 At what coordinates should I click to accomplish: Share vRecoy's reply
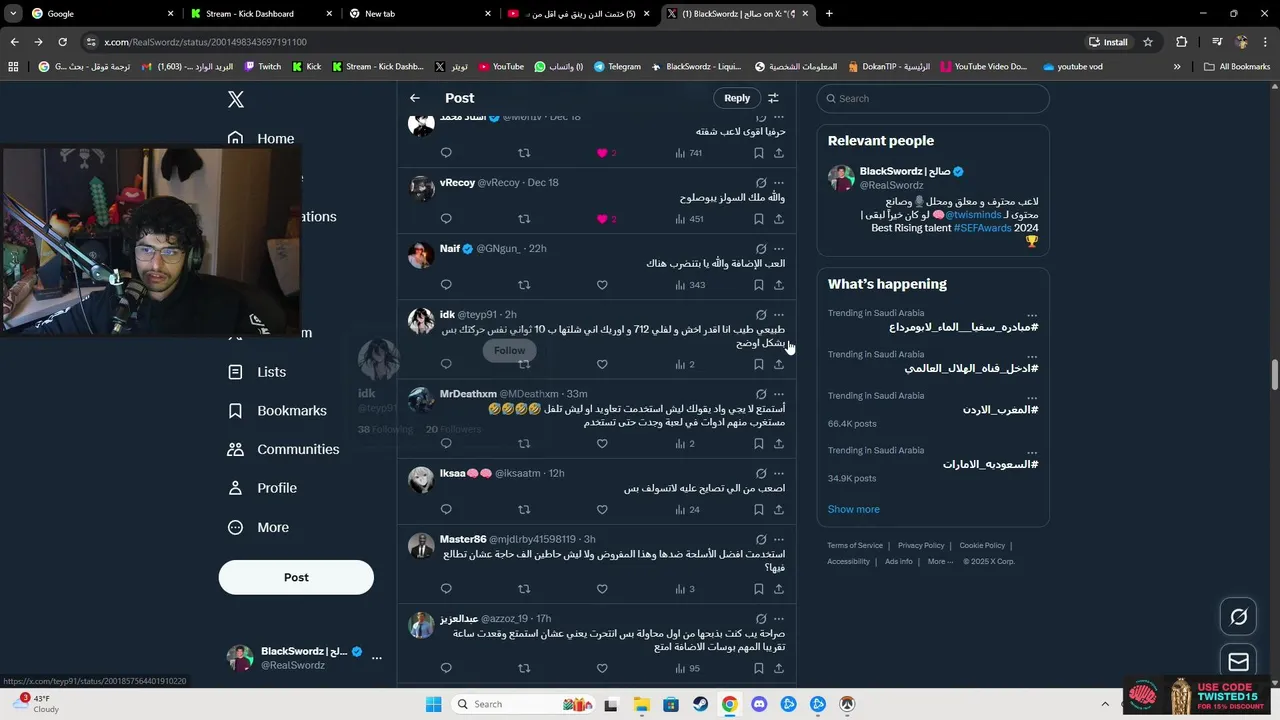click(779, 219)
